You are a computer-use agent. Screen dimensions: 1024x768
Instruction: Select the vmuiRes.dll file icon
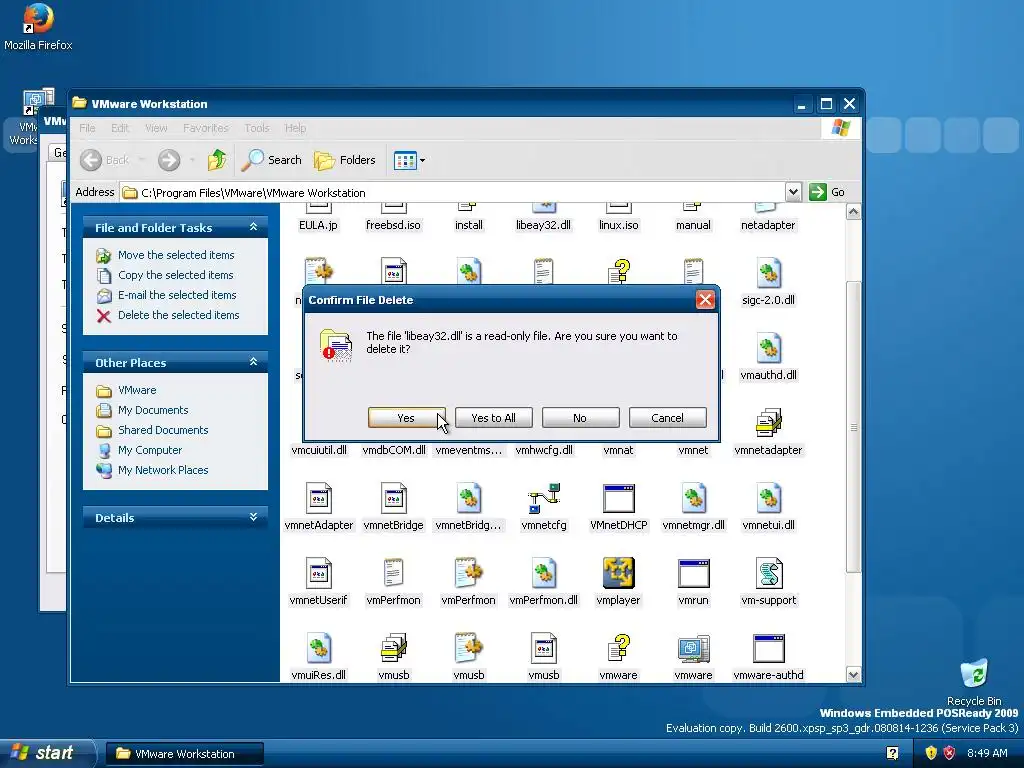319,648
